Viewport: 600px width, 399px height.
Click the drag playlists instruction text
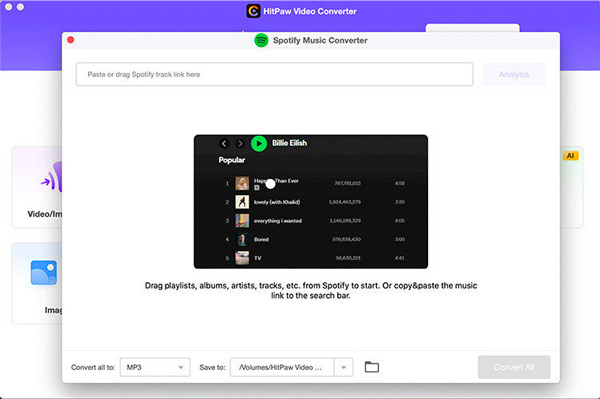tap(311, 290)
